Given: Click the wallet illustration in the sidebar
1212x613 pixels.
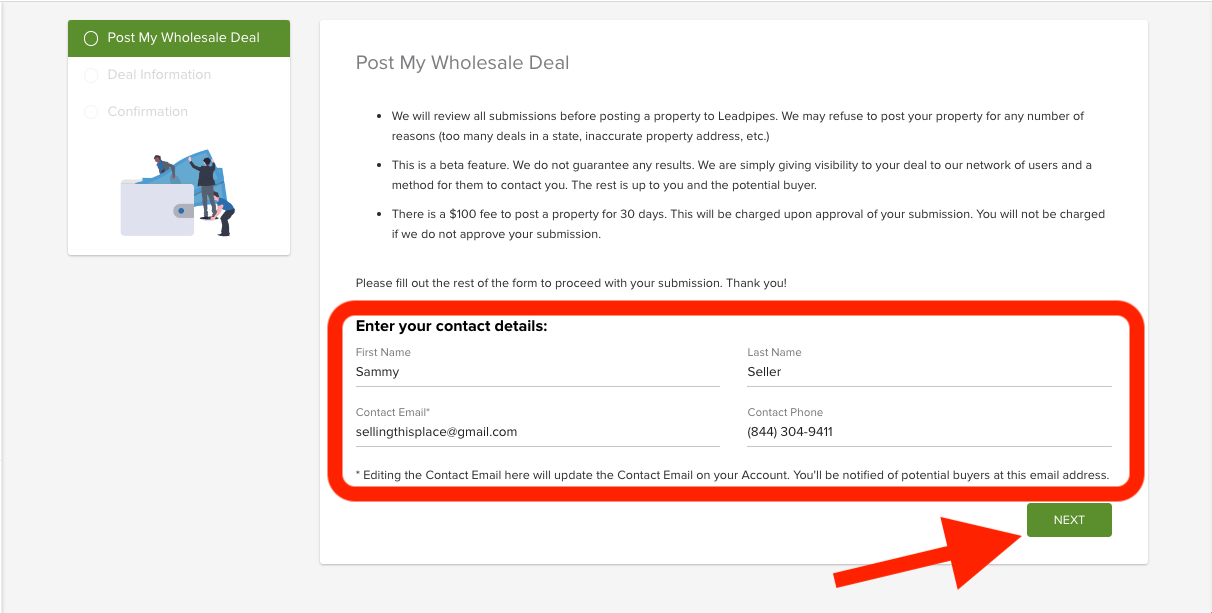Looking at the screenshot, I should [x=179, y=194].
